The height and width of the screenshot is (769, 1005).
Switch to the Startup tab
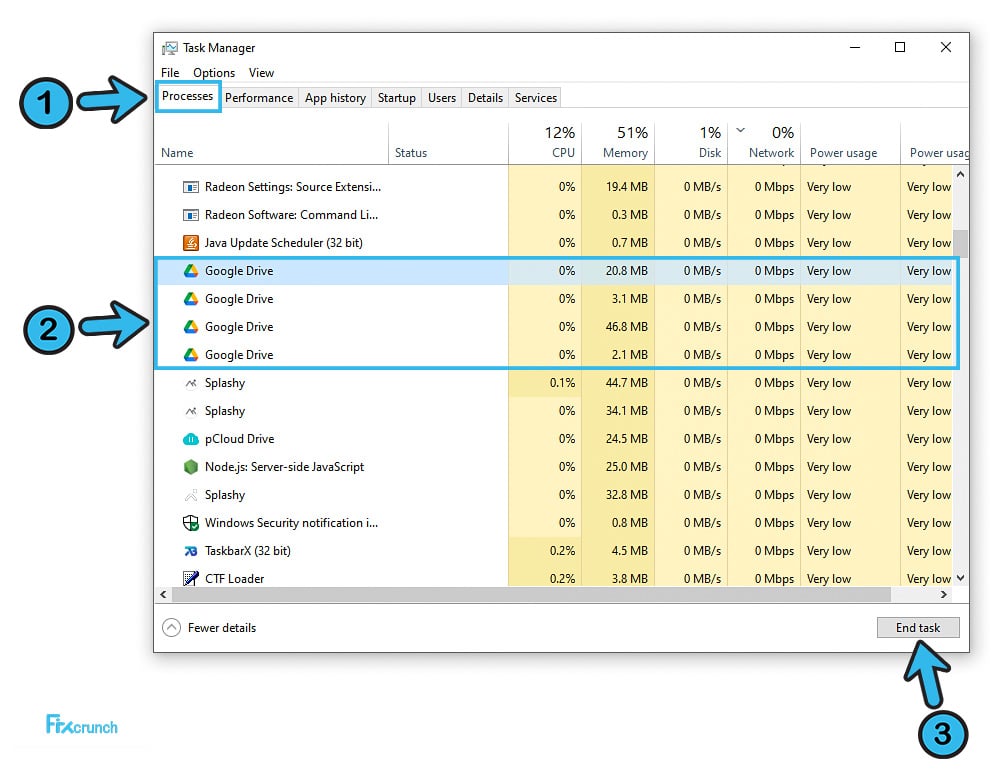396,97
